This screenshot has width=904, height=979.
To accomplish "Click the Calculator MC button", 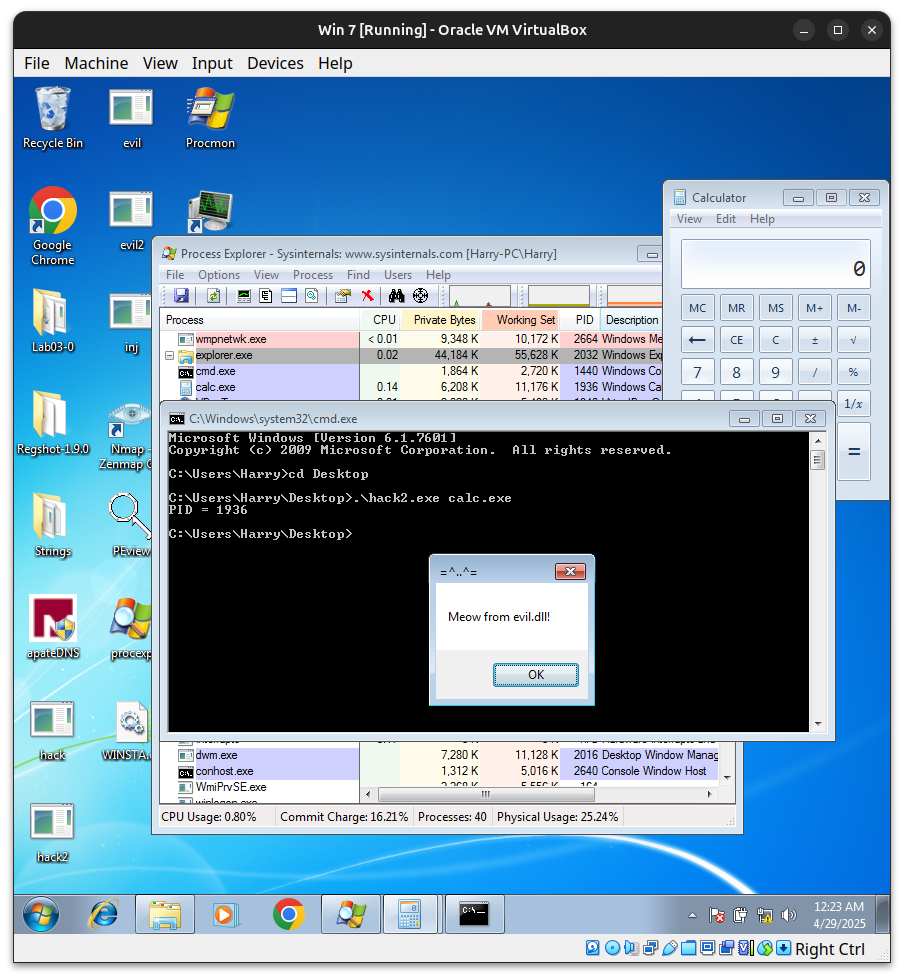I will click(697, 308).
